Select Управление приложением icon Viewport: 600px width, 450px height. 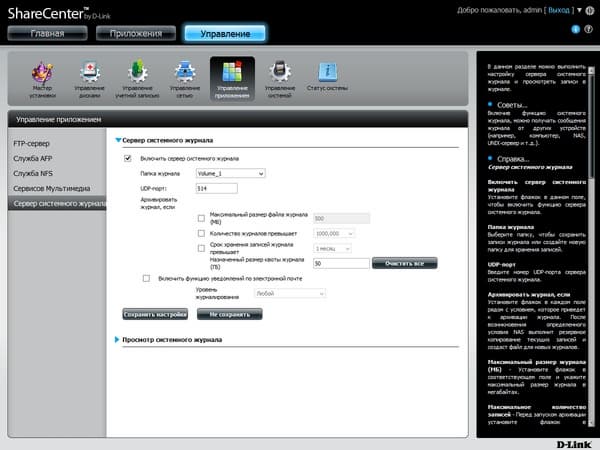click(x=232, y=79)
